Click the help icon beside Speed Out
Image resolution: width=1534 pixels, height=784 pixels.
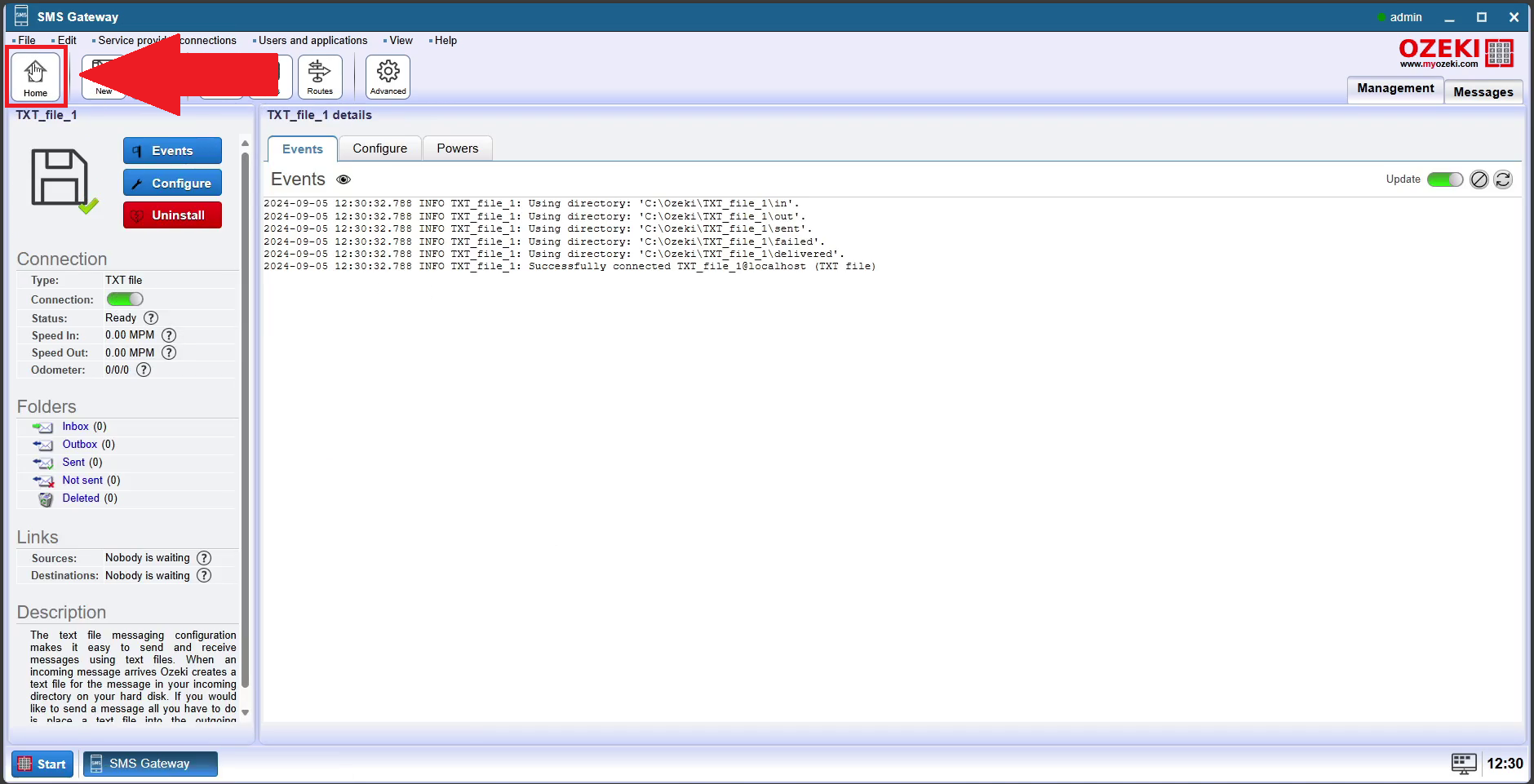click(169, 352)
